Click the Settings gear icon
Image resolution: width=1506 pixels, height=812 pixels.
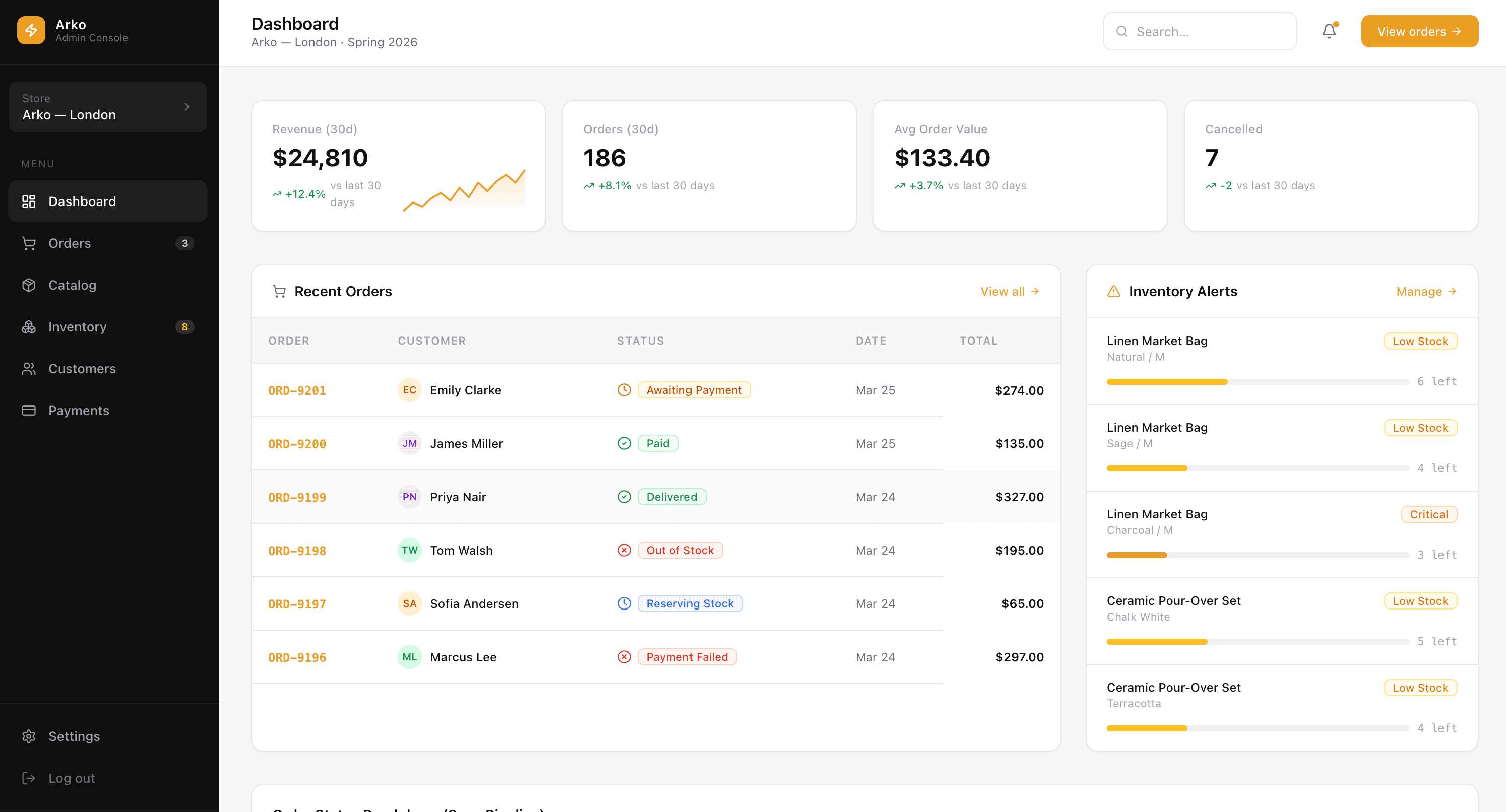coord(29,736)
